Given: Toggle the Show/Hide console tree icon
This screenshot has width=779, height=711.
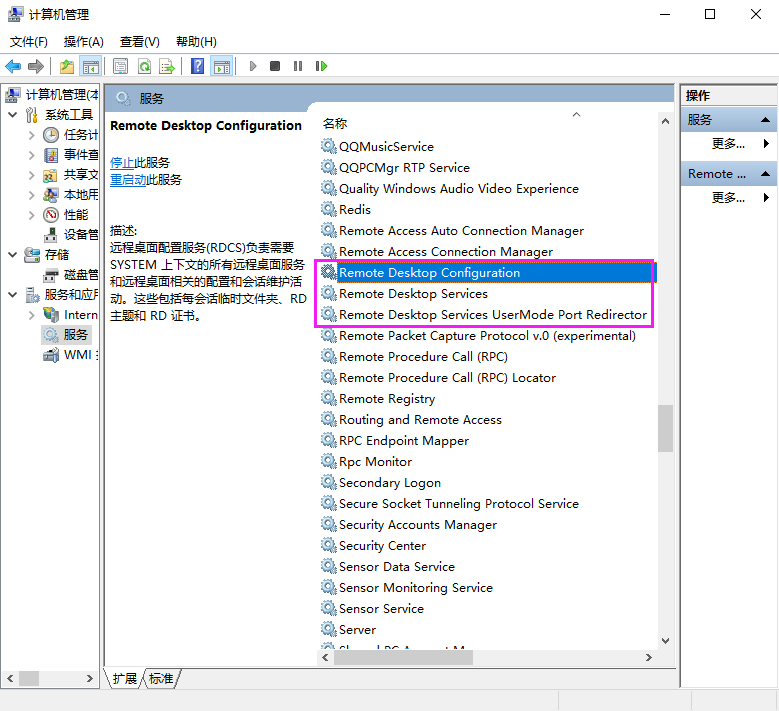Looking at the screenshot, I should [90, 66].
